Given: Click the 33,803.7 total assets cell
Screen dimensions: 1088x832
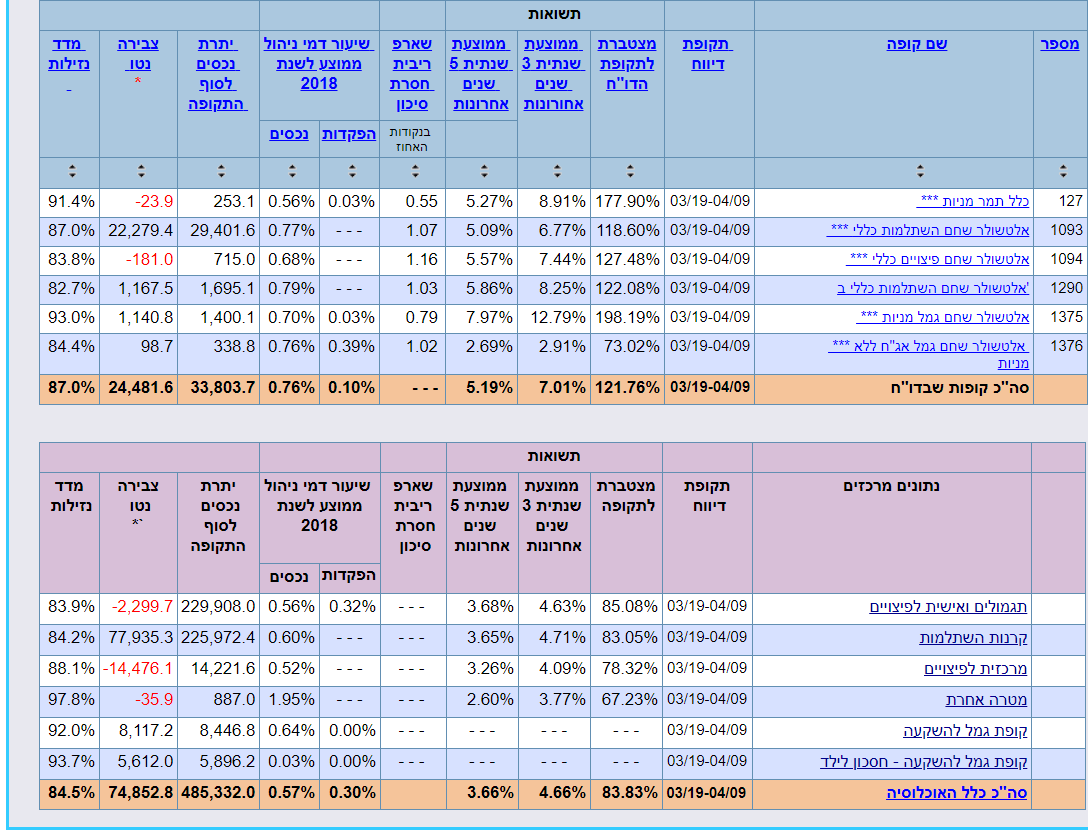Looking at the screenshot, I should coord(219,388).
